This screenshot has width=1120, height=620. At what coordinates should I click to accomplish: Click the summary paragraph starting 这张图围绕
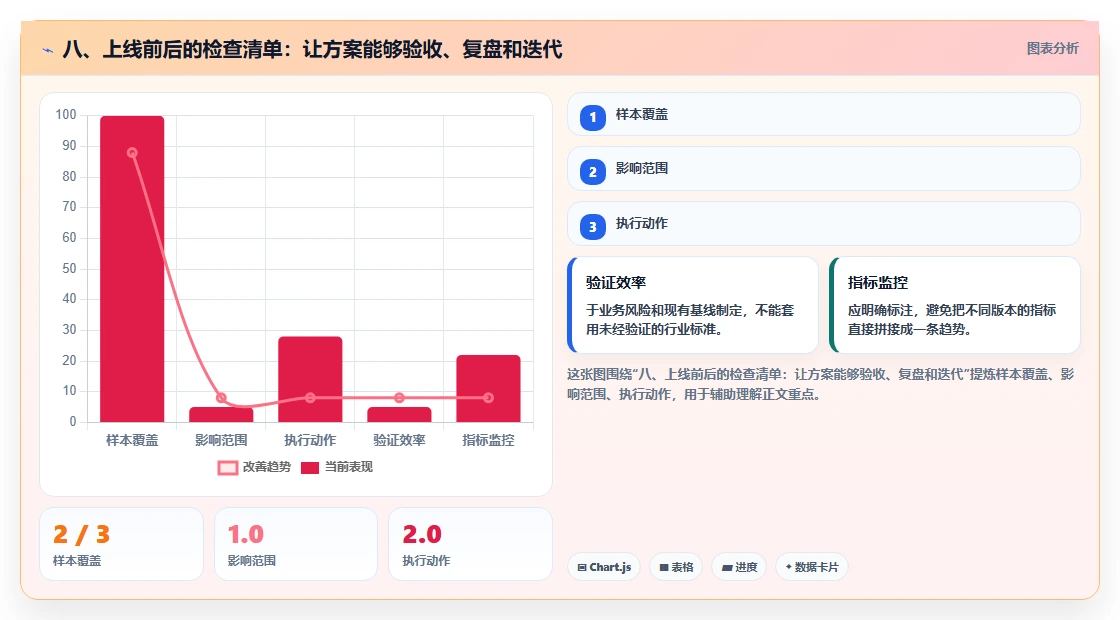pos(820,384)
